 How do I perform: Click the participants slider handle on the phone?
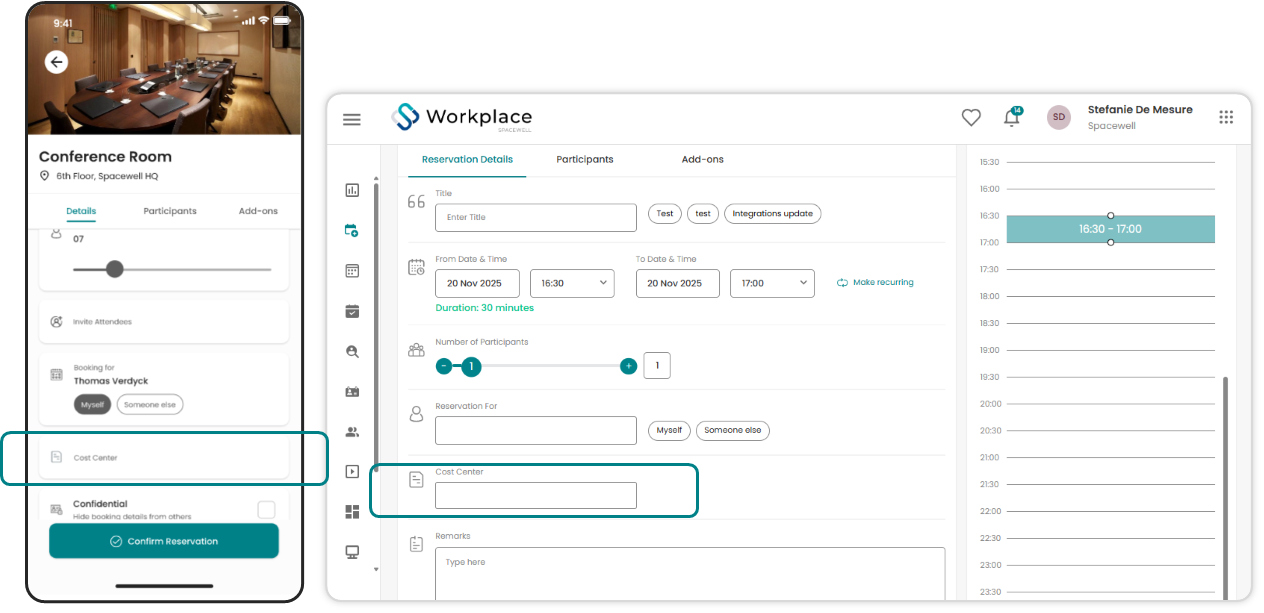click(115, 269)
